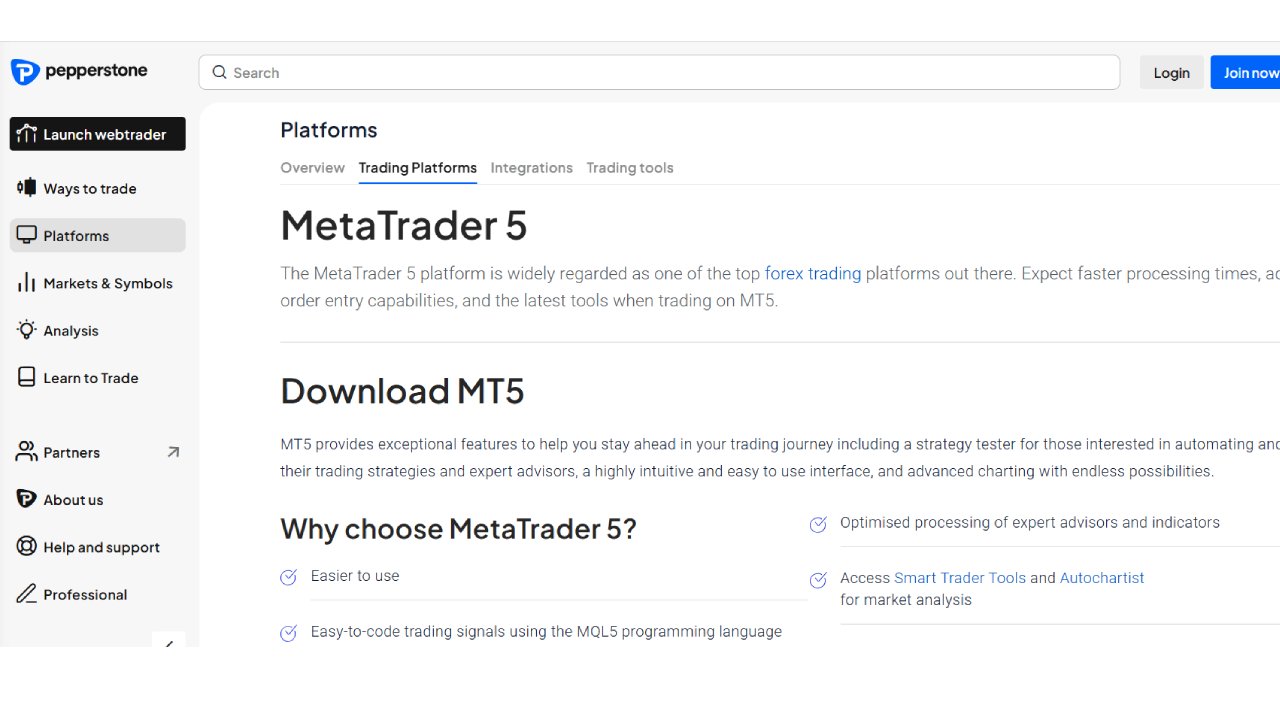Click the Ways to trade icon
The image size is (1280, 720).
26,188
